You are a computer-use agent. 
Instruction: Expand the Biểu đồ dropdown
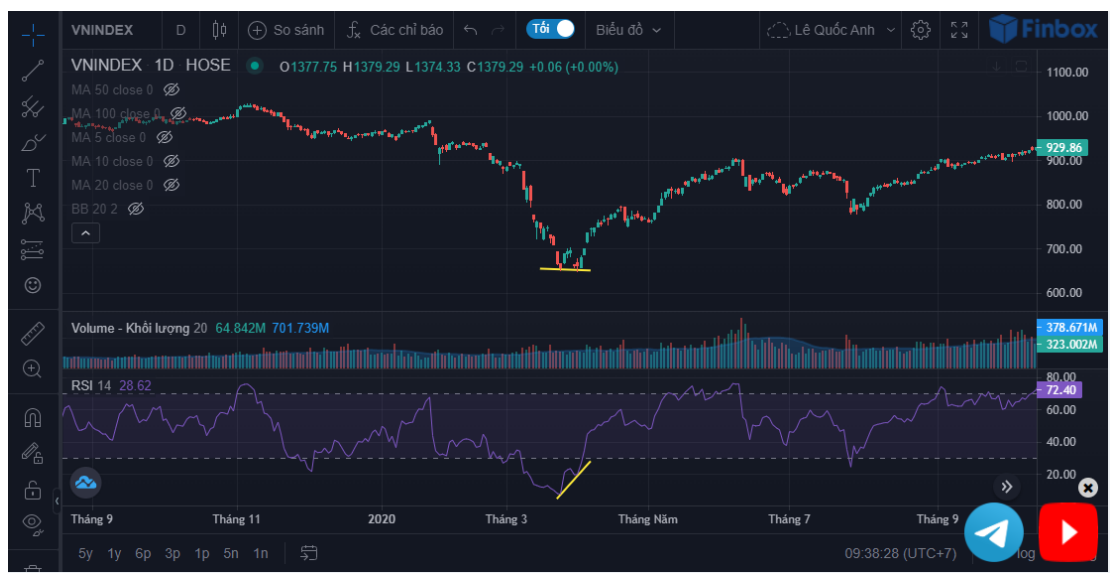point(628,30)
